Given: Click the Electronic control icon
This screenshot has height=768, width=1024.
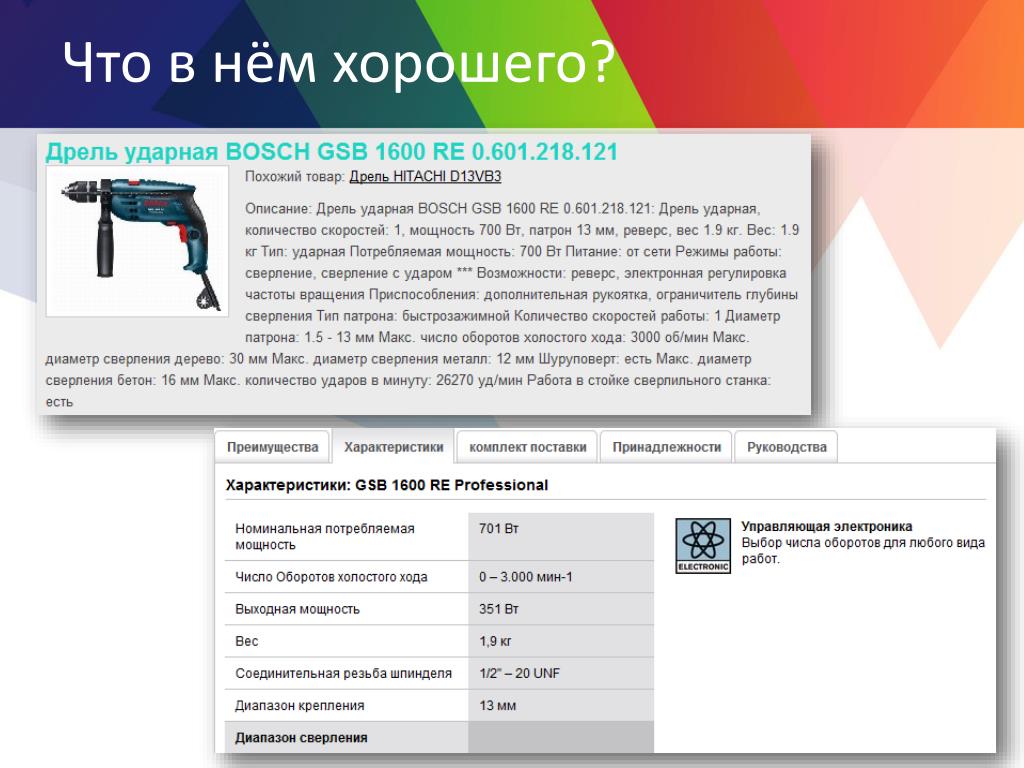Looking at the screenshot, I should click(x=703, y=546).
